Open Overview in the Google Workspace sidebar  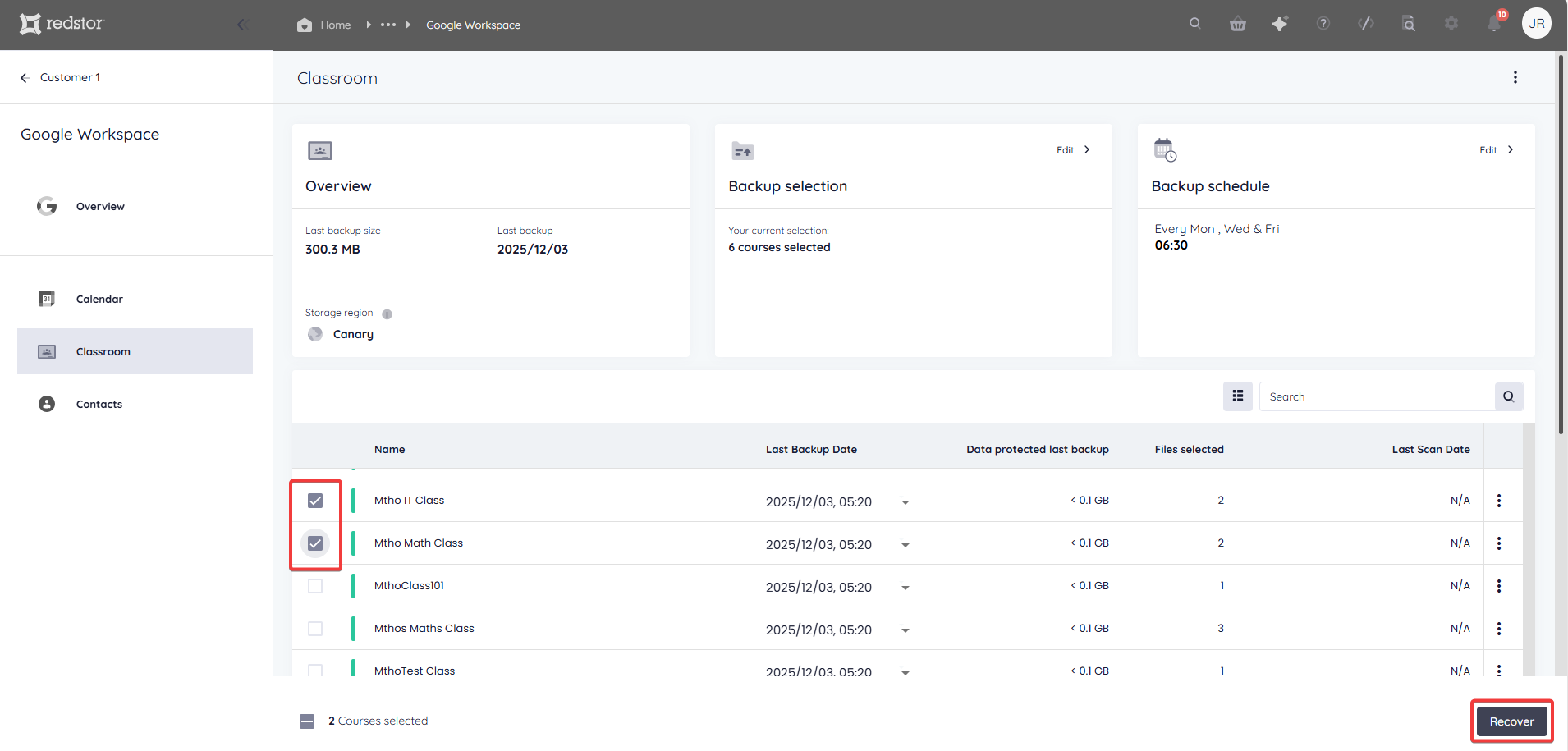click(100, 206)
